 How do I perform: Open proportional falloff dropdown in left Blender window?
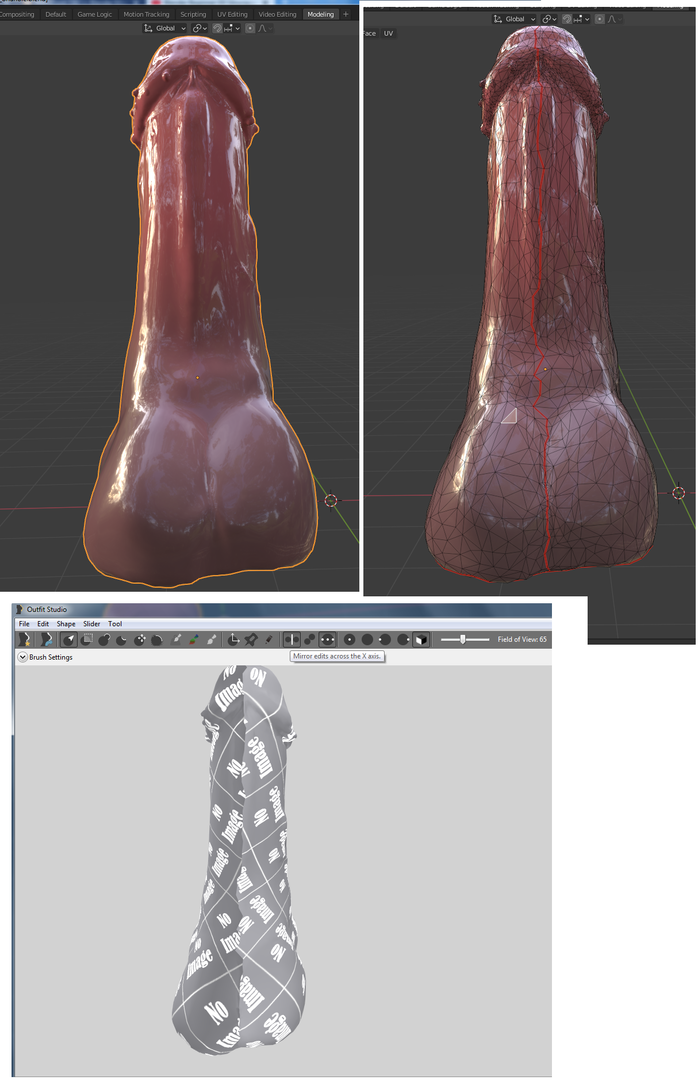(265, 28)
